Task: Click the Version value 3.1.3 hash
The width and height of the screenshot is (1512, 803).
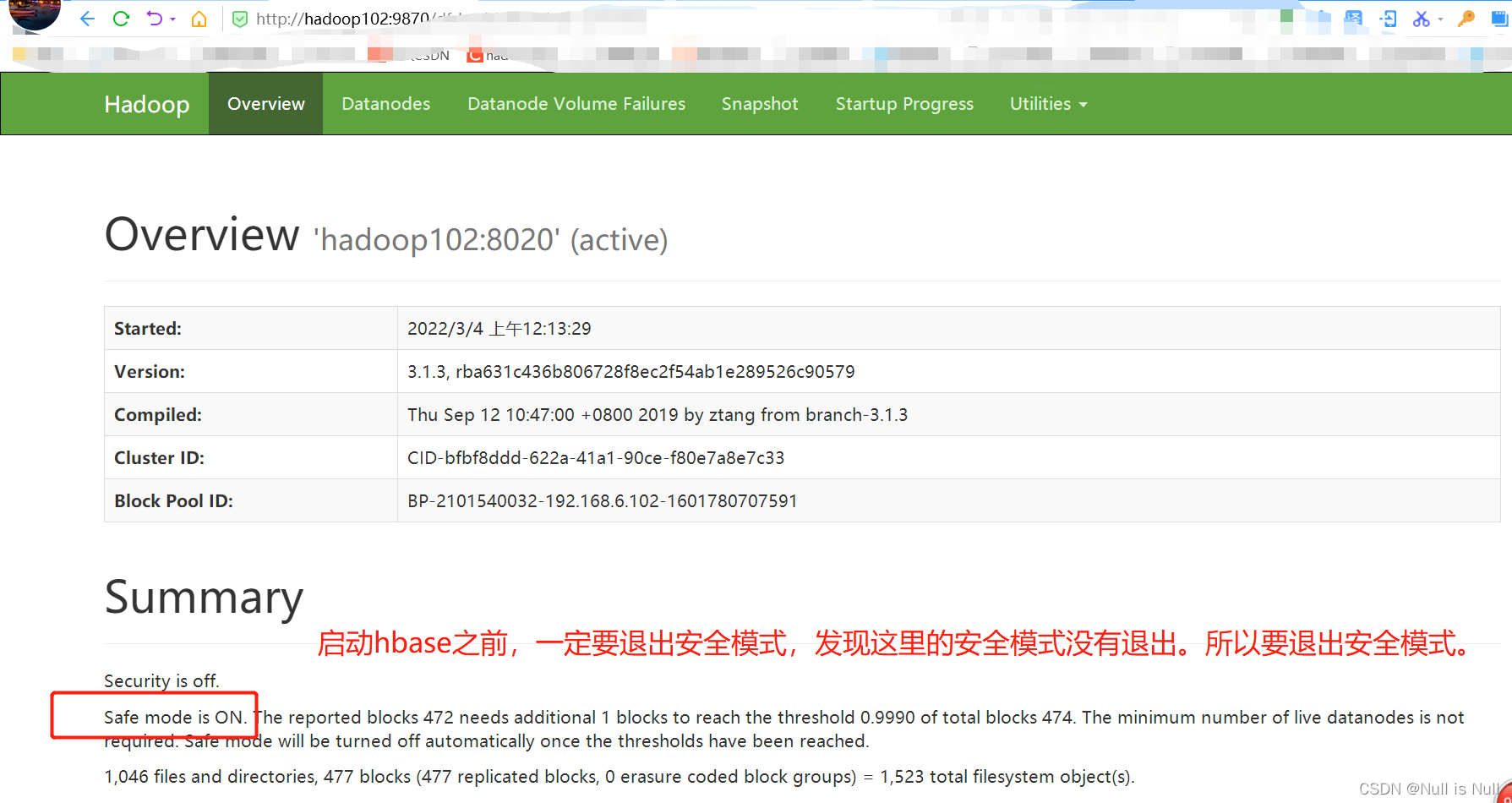Action: tap(631, 372)
